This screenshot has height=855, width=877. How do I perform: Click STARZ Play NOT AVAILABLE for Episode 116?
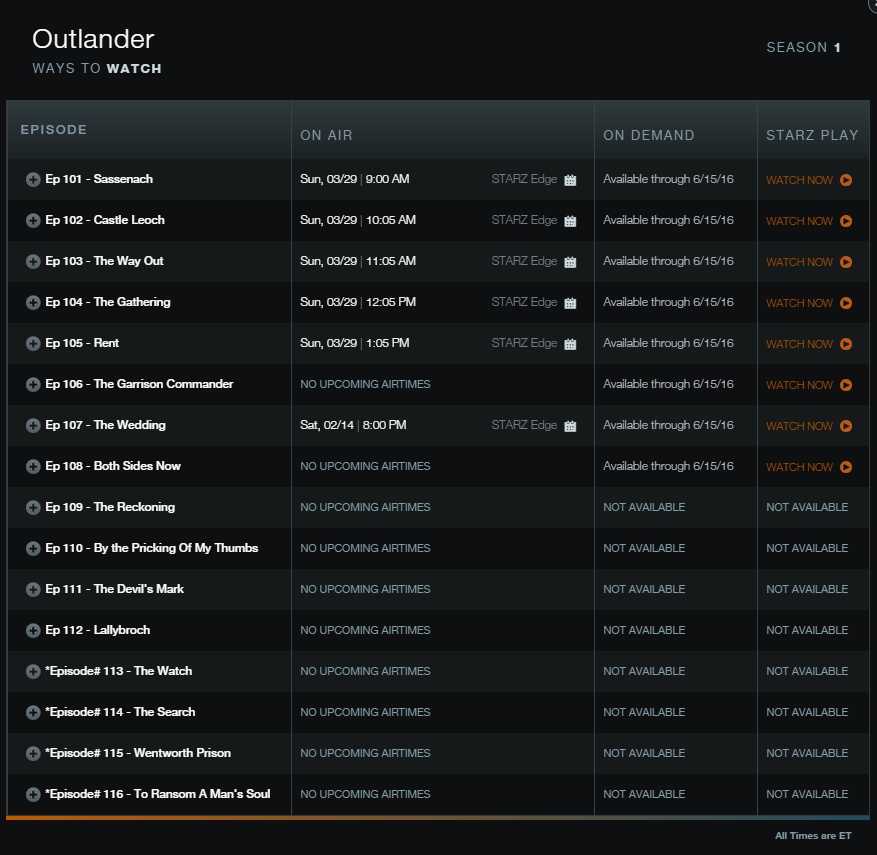(x=807, y=794)
